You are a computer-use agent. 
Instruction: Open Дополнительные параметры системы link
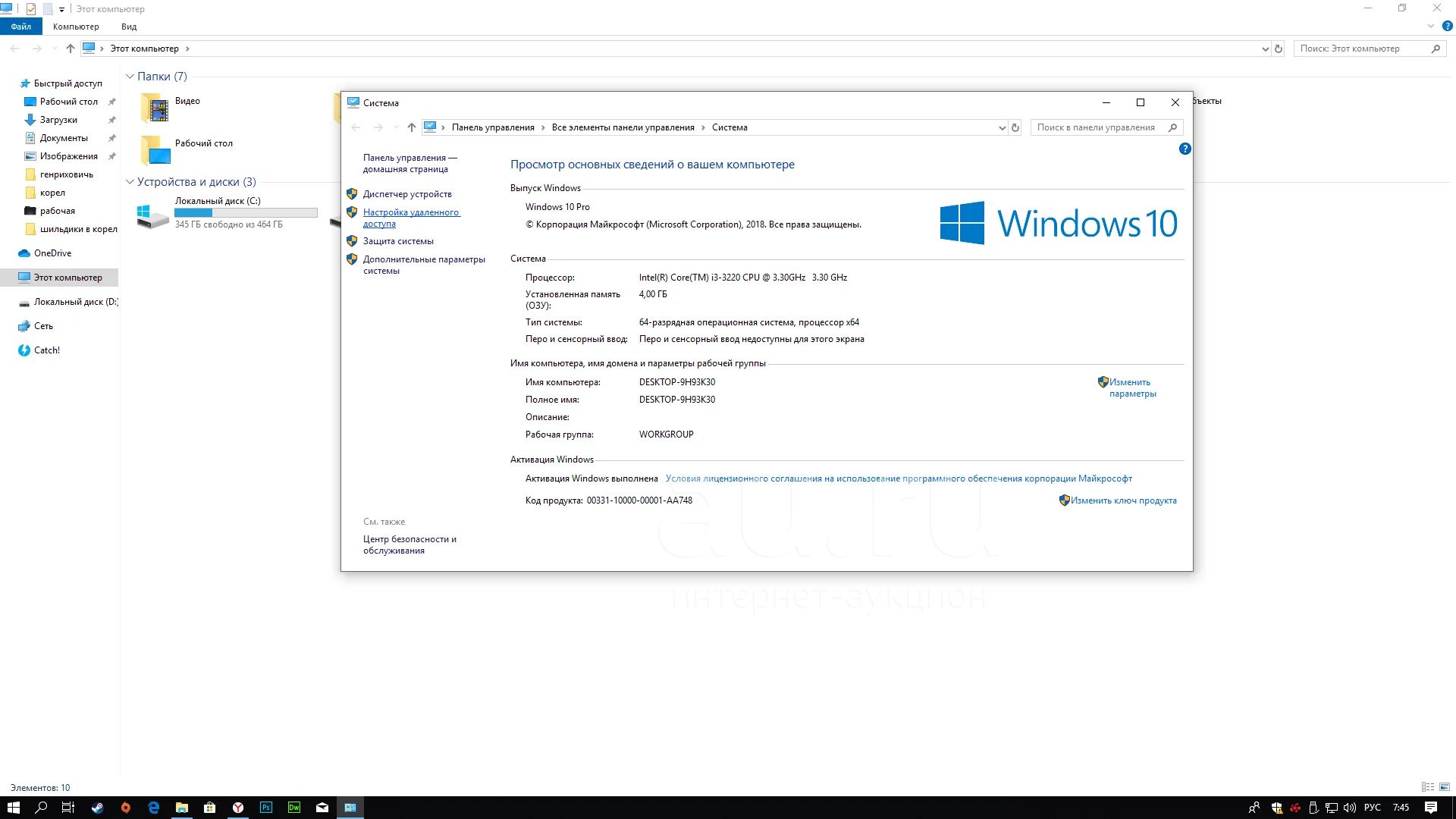[424, 265]
